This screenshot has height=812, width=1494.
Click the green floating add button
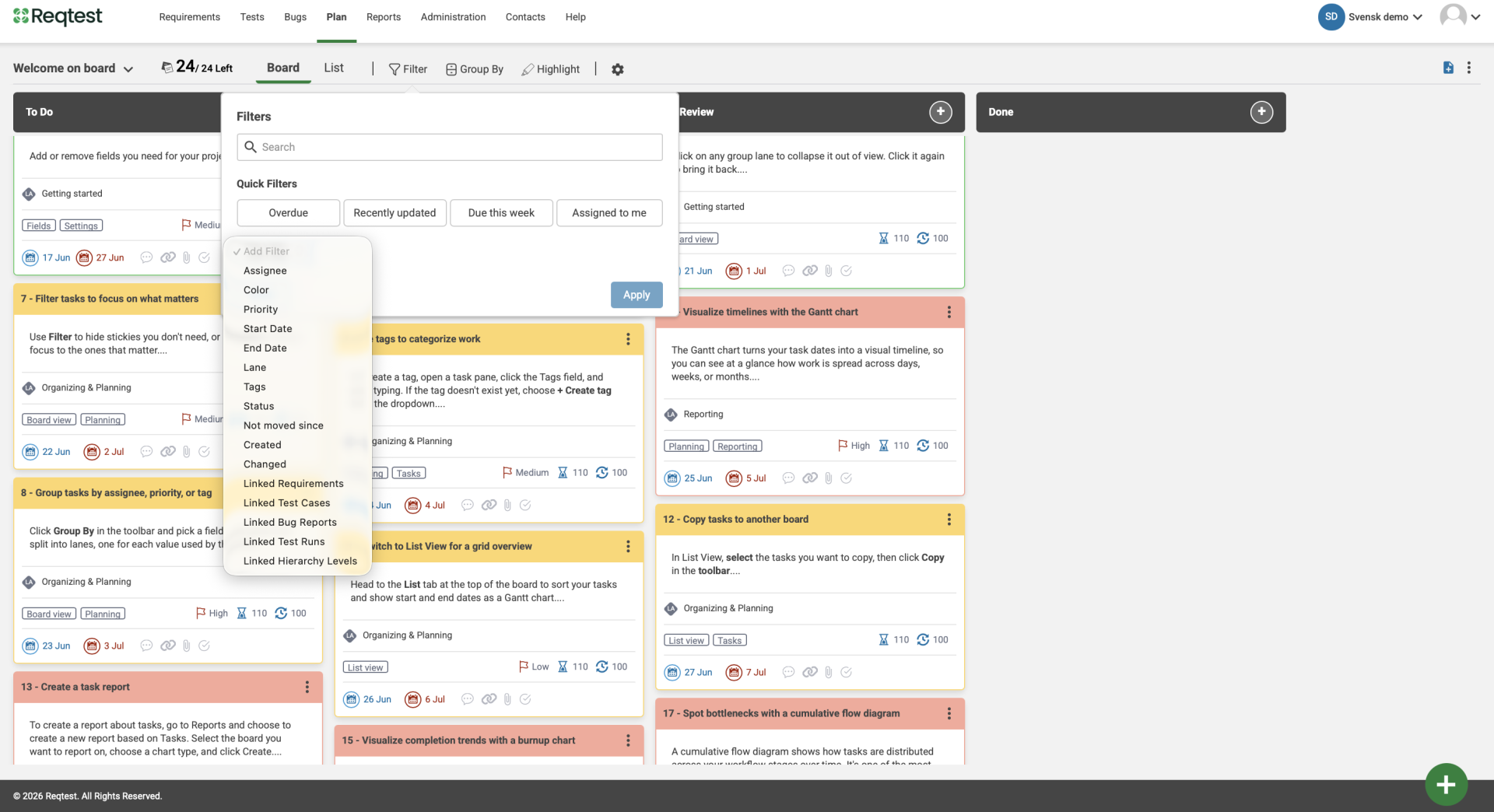tap(1446, 784)
